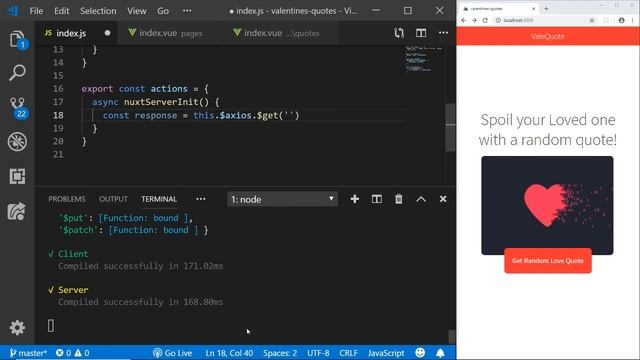Open the Explorer view in activity bar
Image resolution: width=640 pixels, height=360 pixels.
17,40
